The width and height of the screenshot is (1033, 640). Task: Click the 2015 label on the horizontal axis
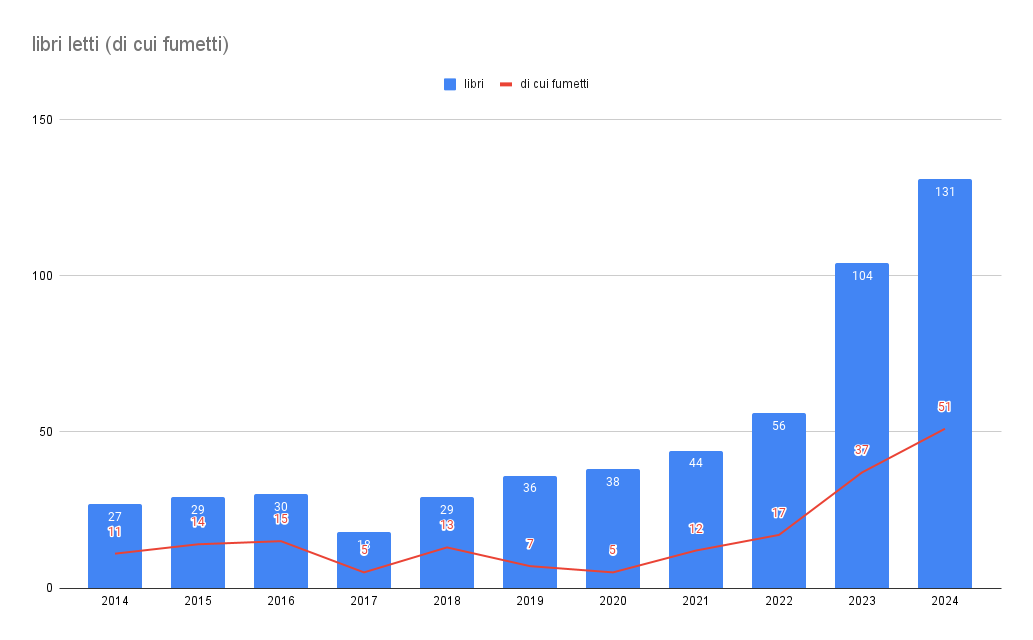pos(198,601)
